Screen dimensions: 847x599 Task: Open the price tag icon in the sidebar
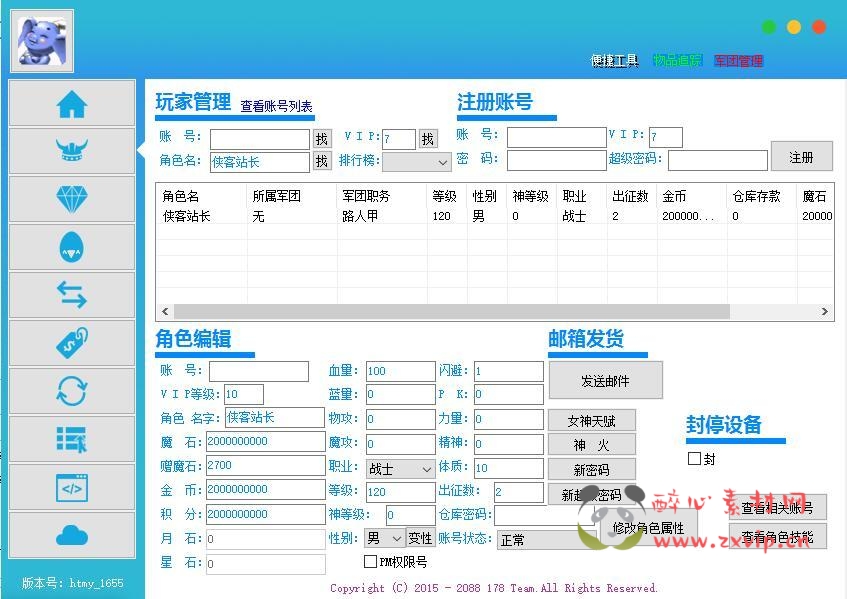(71, 343)
